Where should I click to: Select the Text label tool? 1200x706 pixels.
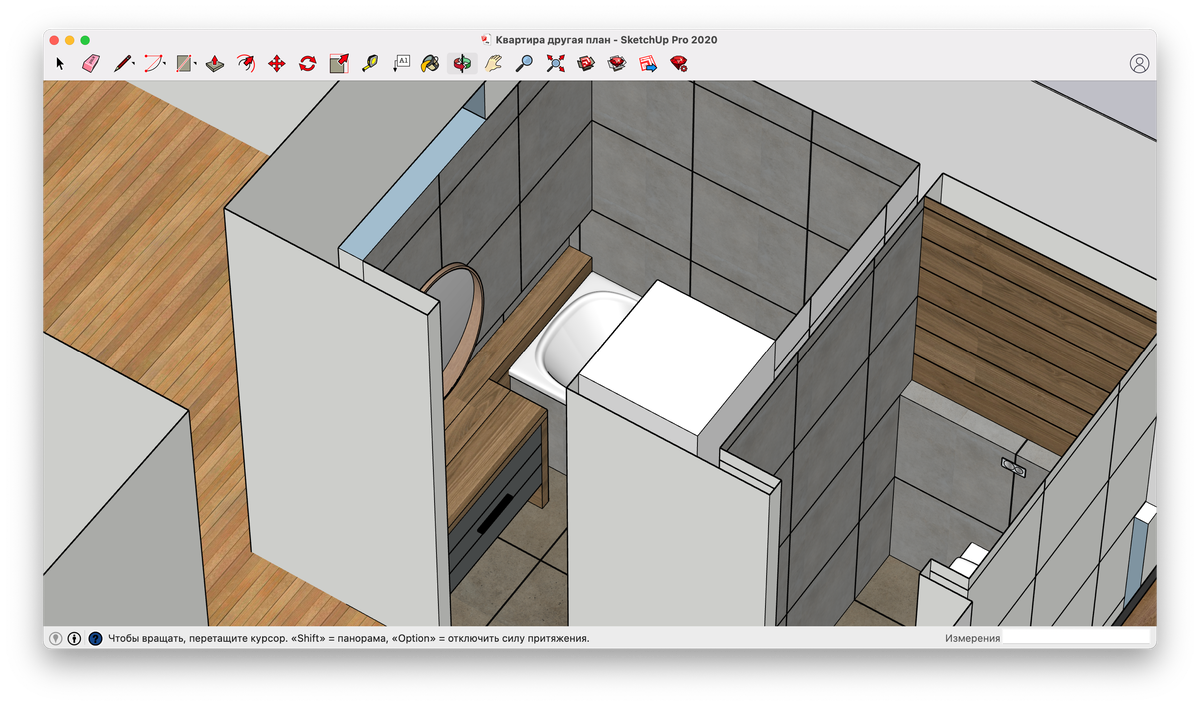click(x=401, y=63)
